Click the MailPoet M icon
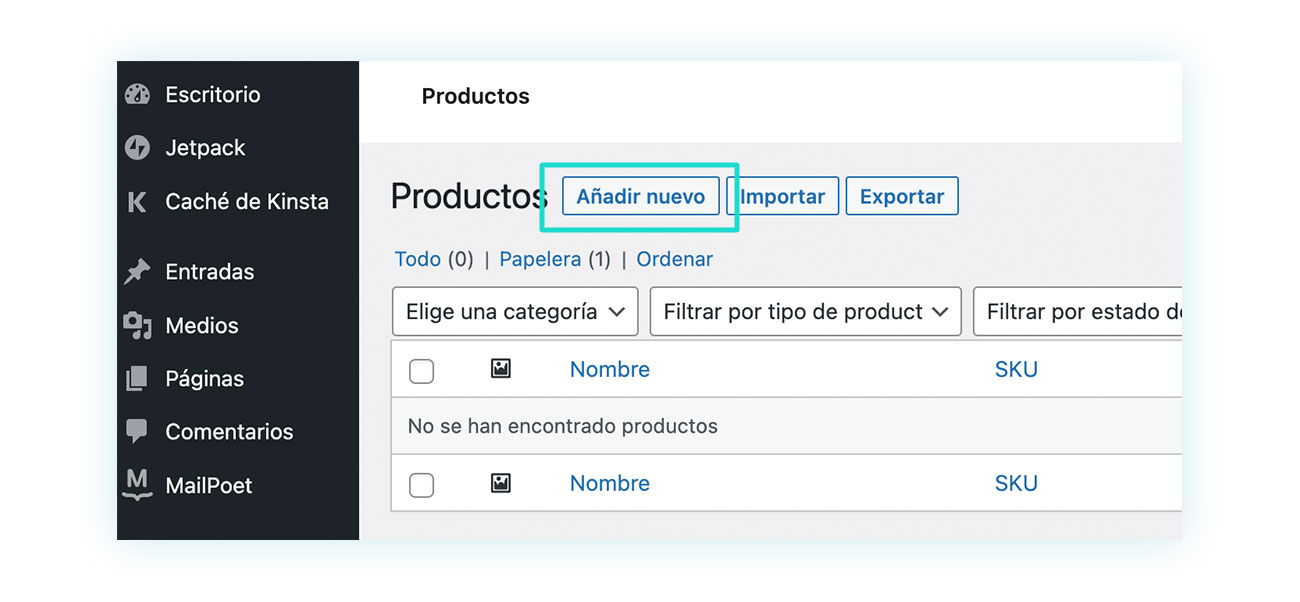The height and width of the screenshot is (602, 1300). [137, 485]
